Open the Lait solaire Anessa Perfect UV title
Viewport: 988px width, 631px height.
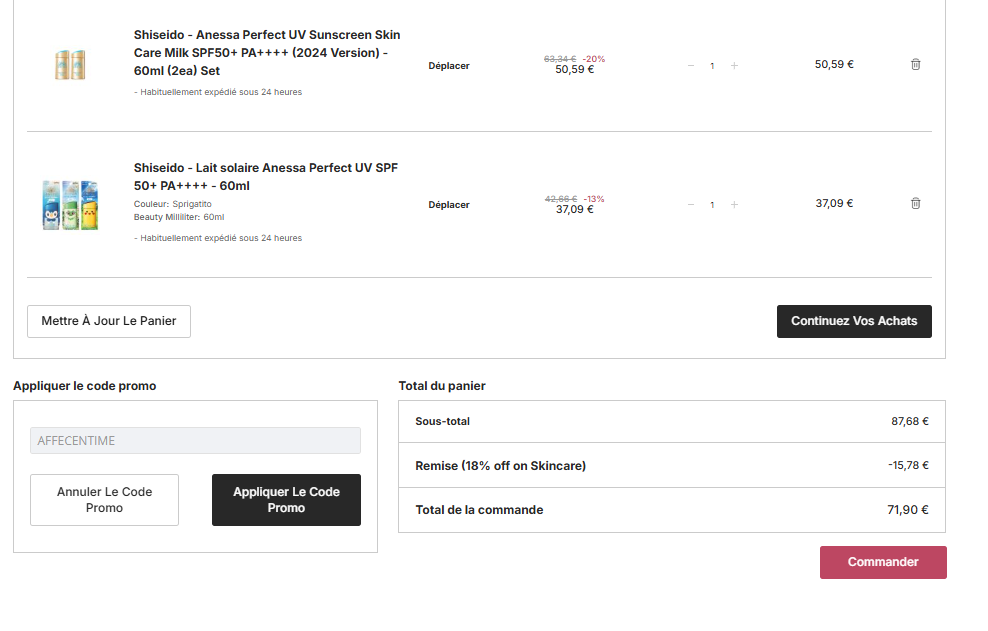[x=266, y=177]
